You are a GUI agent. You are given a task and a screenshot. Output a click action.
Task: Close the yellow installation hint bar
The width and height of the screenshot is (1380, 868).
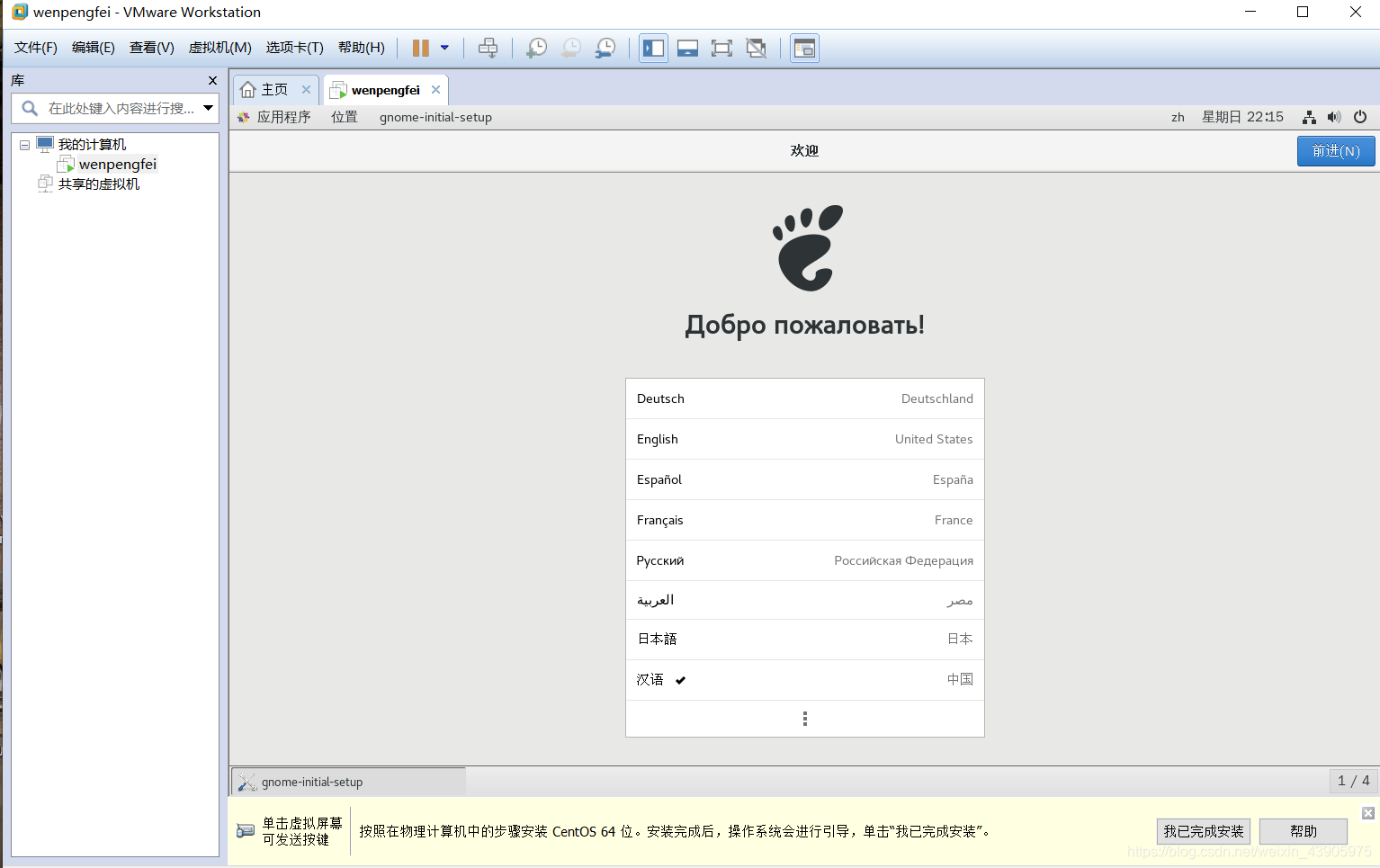coord(1368,813)
